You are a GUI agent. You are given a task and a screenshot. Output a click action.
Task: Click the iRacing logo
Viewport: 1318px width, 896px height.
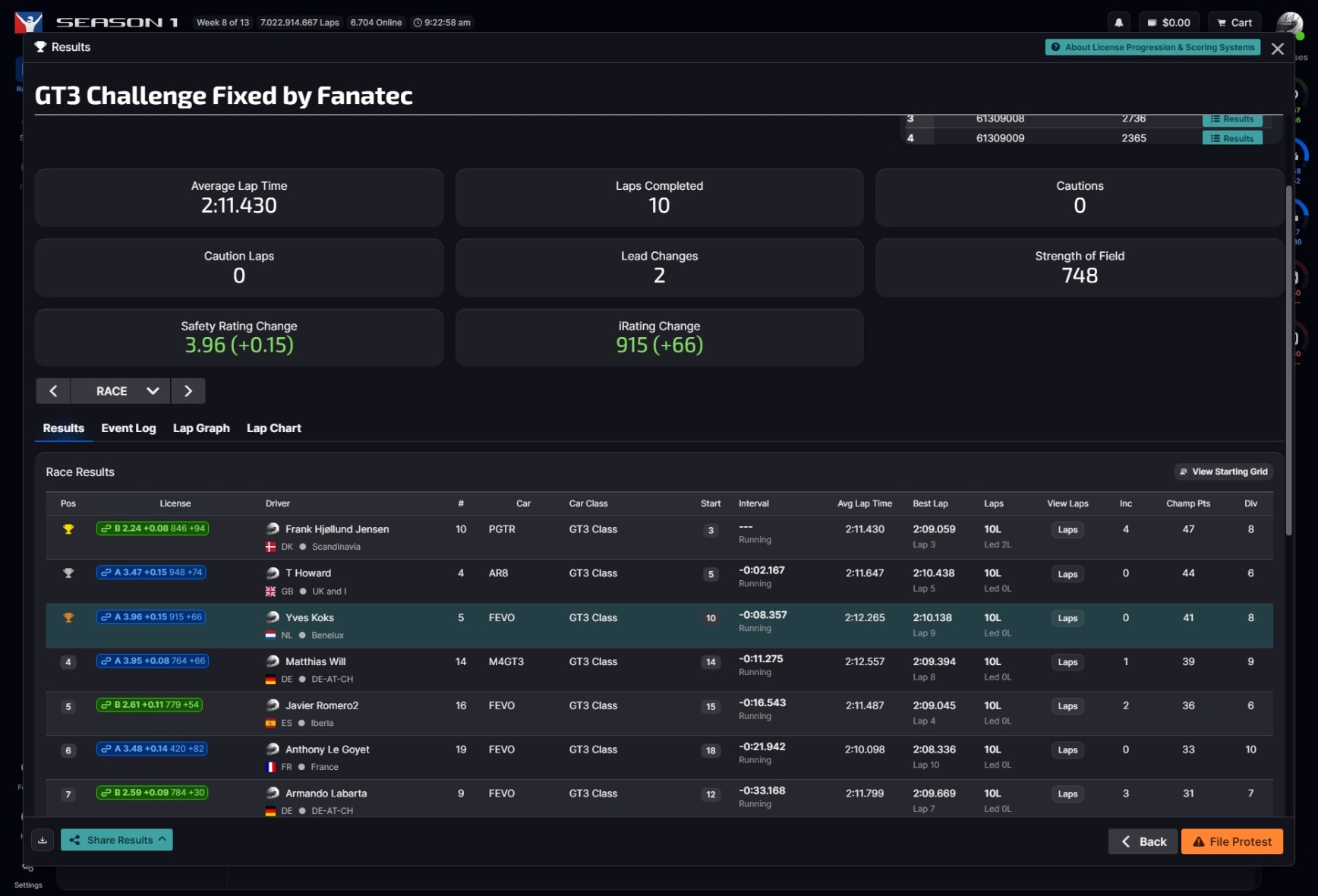[x=28, y=22]
